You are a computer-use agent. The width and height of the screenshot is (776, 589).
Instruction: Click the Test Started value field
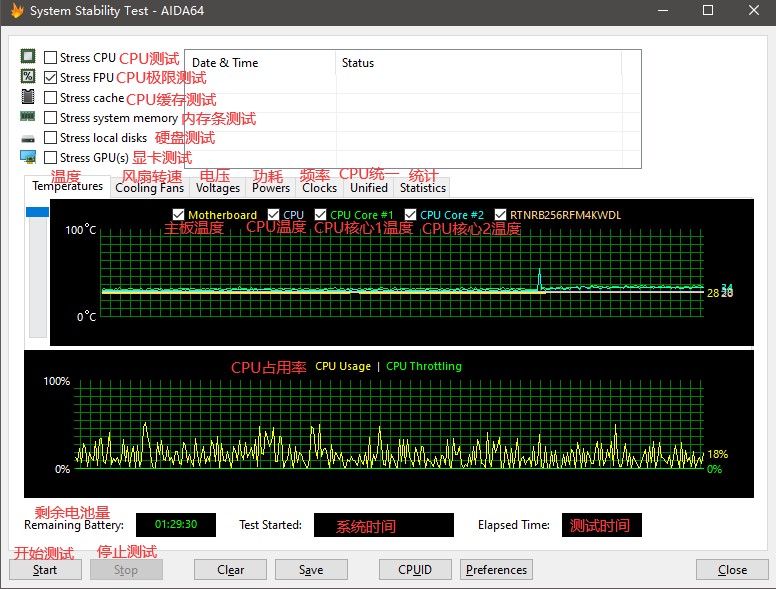tap(384, 525)
